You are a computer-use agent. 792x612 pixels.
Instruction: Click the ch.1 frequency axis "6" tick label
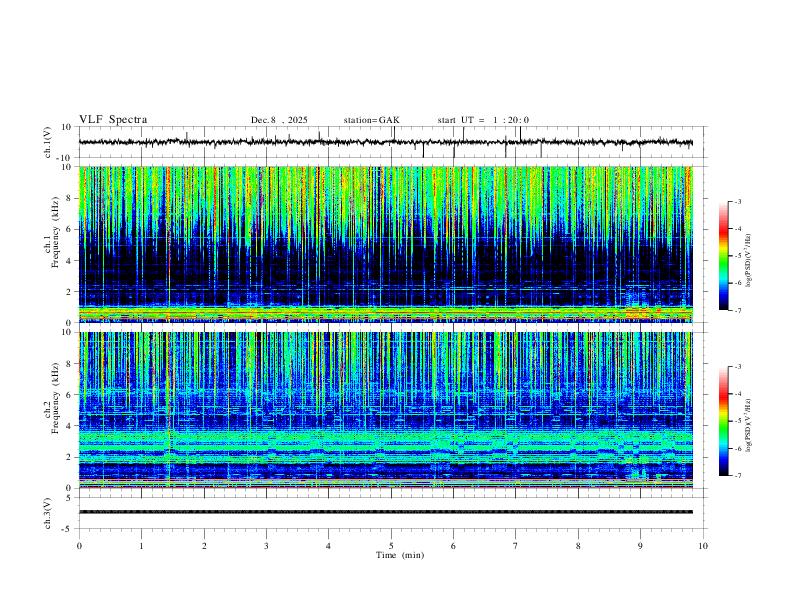pyautogui.click(x=70, y=229)
